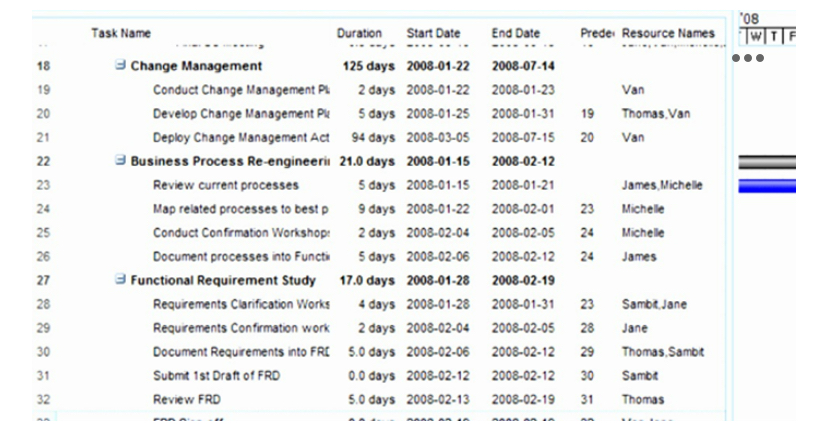This screenshot has height=431, width=828.
Task: Collapse the Functional Requirement Study group
Action: click(120, 279)
